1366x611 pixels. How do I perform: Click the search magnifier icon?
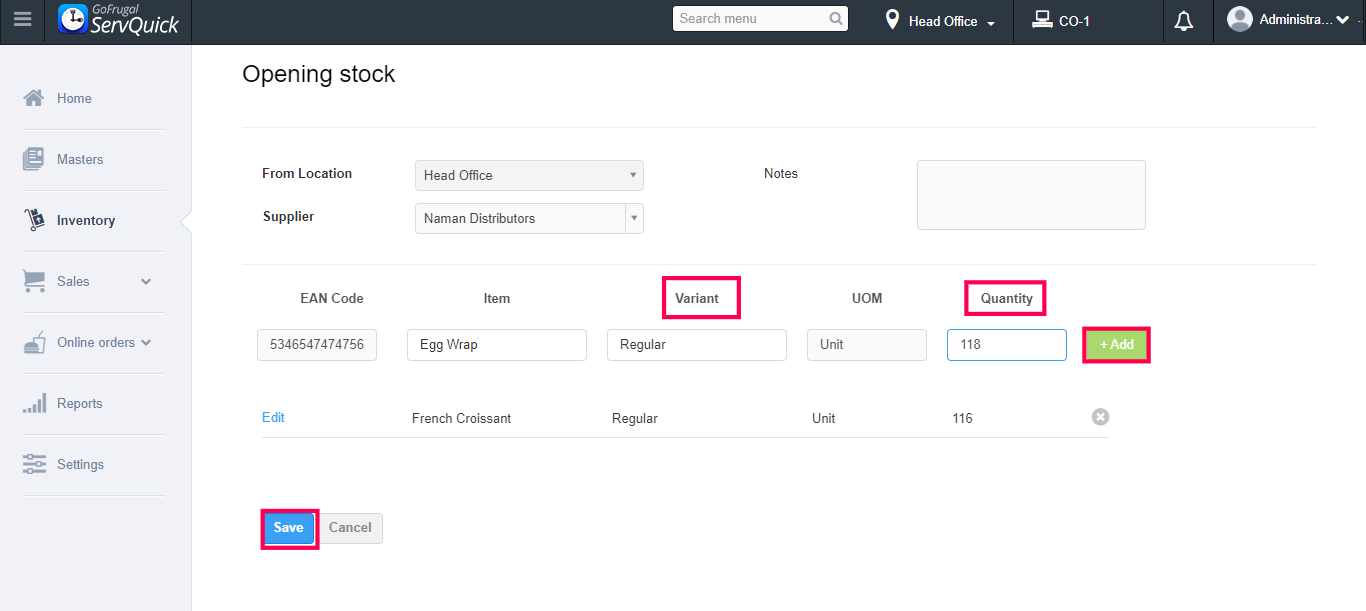pyautogui.click(x=836, y=19)
